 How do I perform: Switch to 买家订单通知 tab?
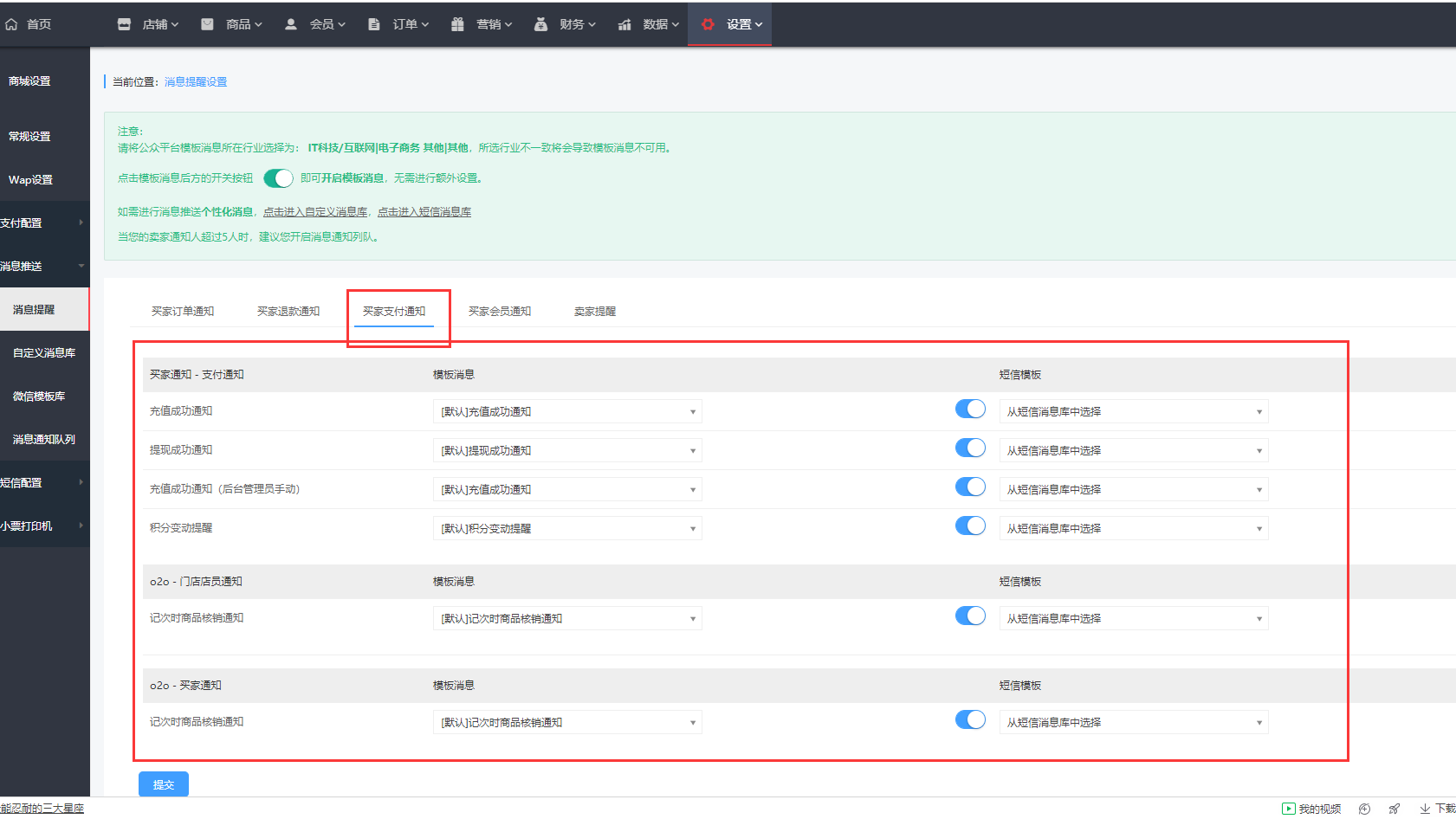[x=183, y=312]
